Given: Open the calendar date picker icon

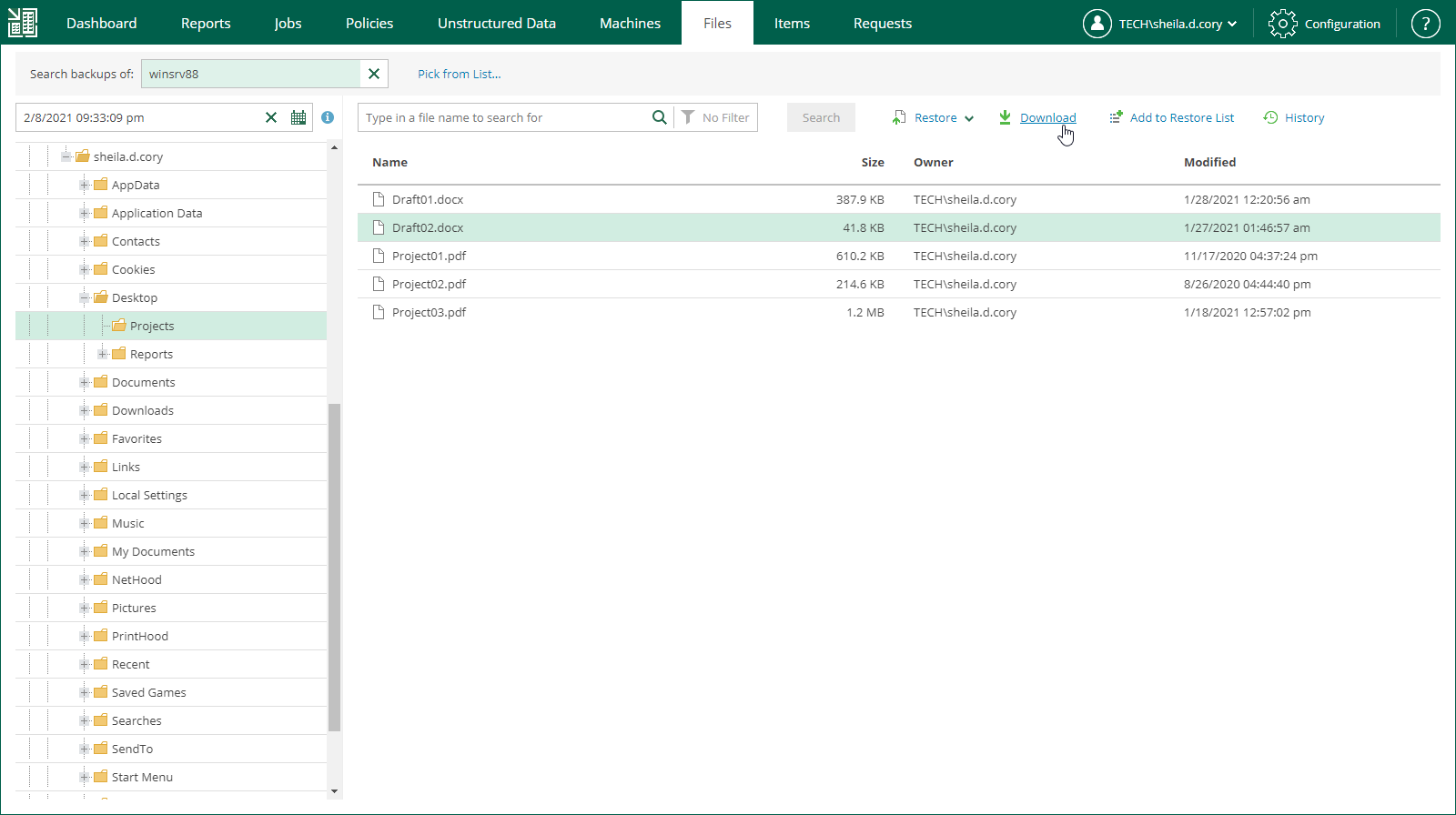Looking at the screenshot, I should (x=298, y=117).
